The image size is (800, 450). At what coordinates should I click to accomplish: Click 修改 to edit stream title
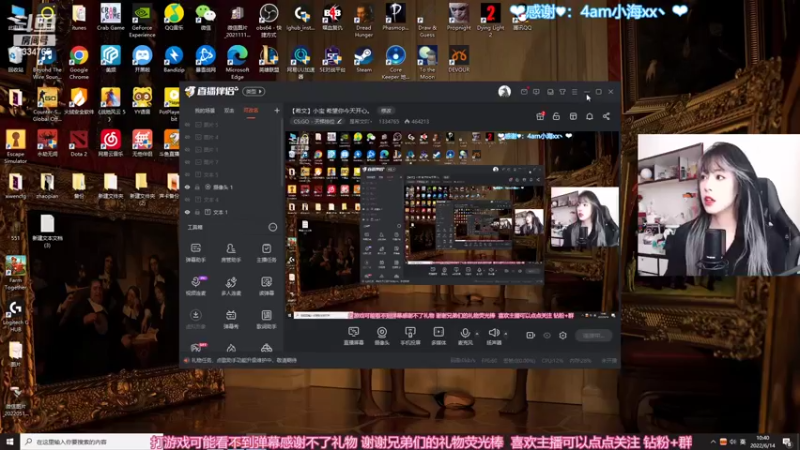[386, 111]
